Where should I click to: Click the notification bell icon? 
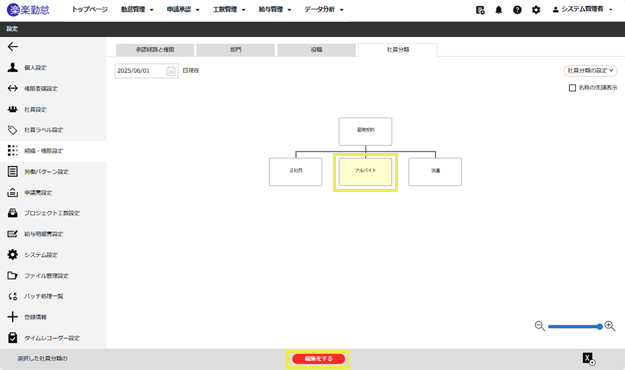pyautogui.click(x=499, y=10)
